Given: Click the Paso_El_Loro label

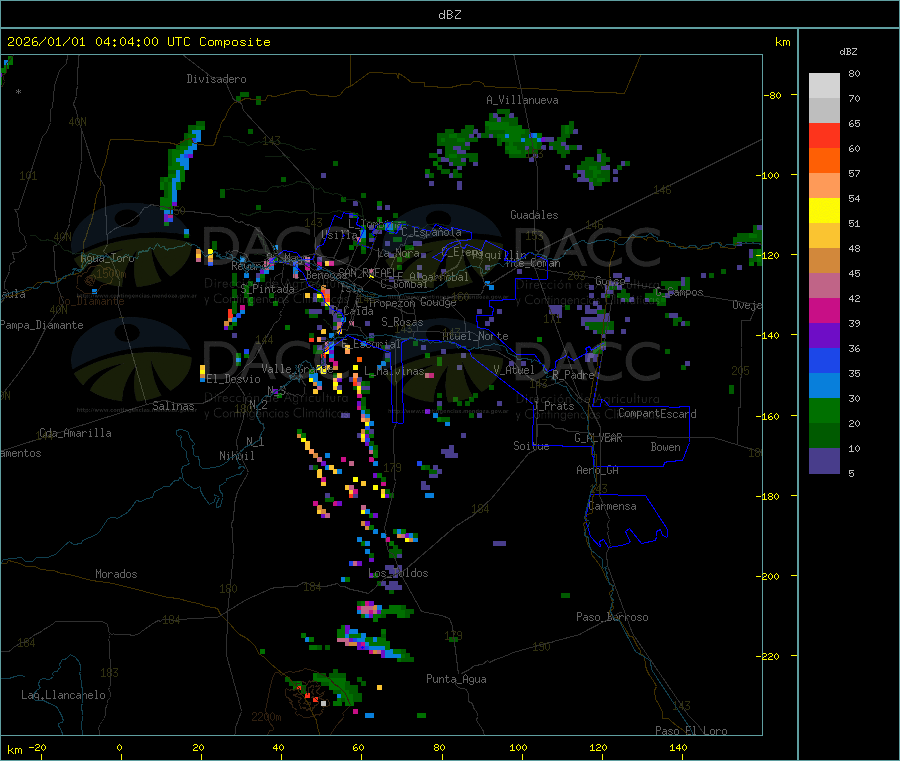Looking at the screenshot, I should (691, 731).
